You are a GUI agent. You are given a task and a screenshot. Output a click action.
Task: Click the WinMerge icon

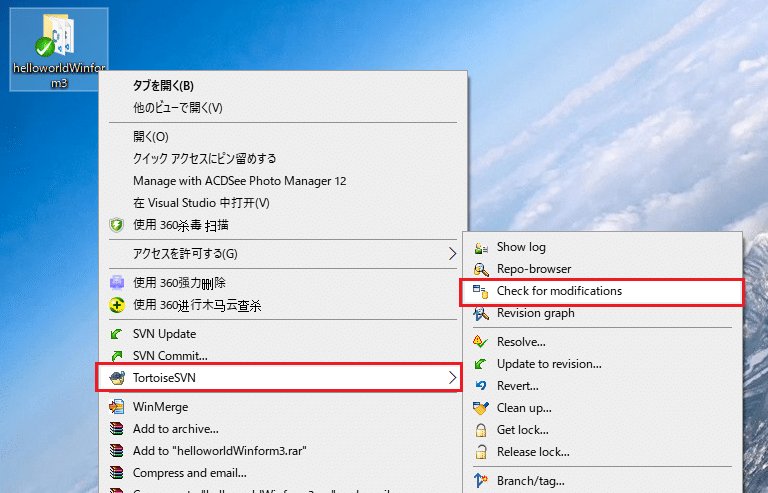pyautogui.click(x=117, y=406)
